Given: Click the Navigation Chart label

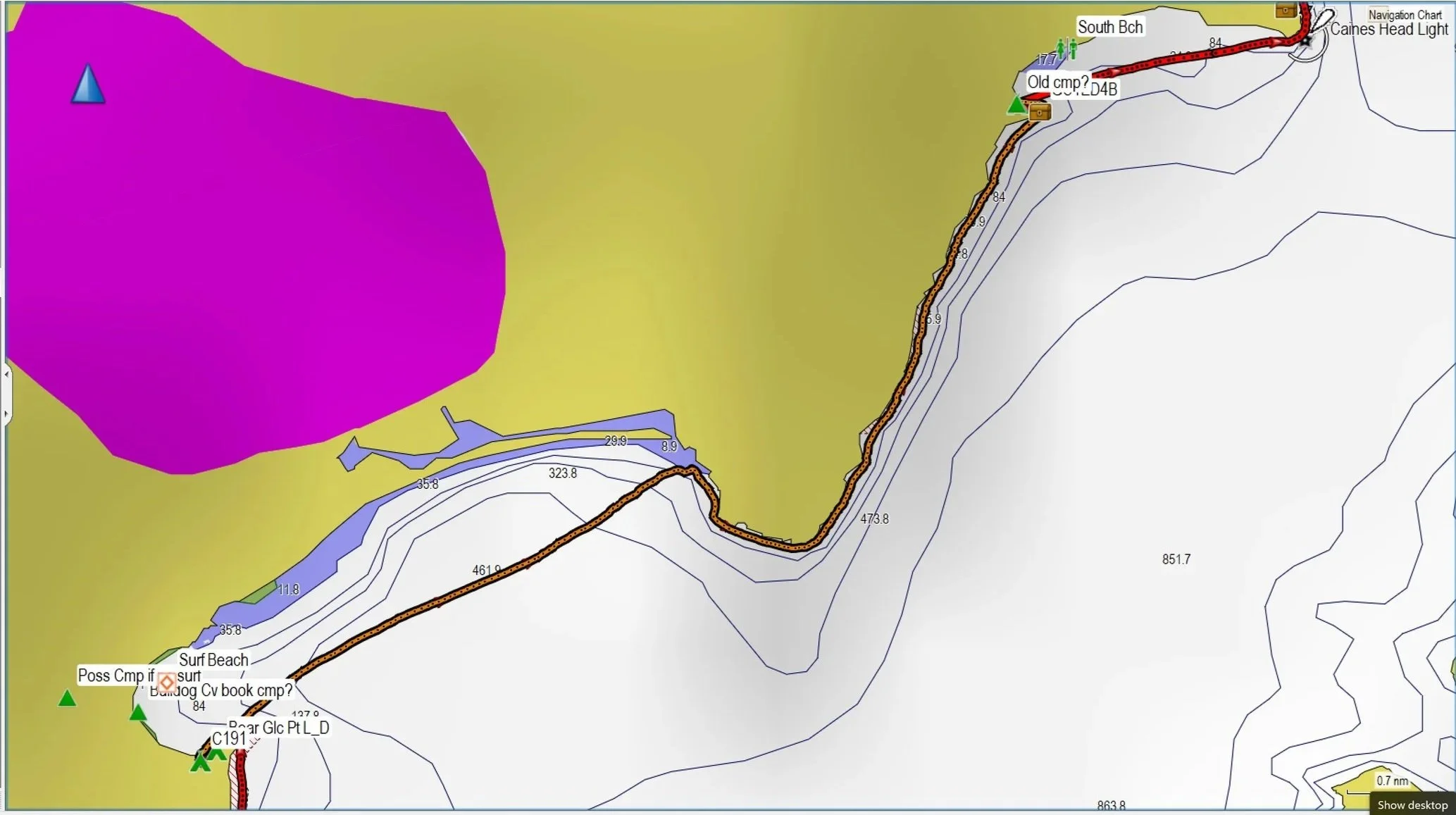Looking at the screenshot, I should [1405, 15].
